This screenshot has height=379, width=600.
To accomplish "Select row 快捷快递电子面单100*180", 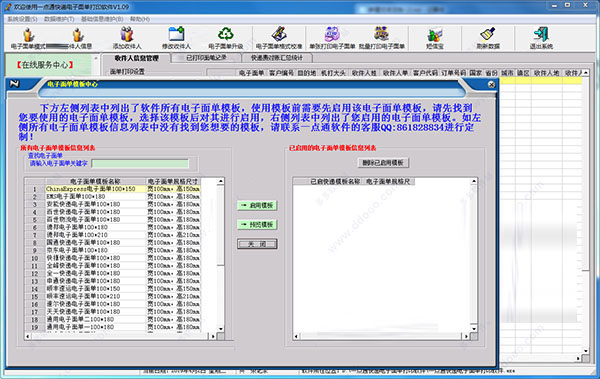I will pos(112,258).
